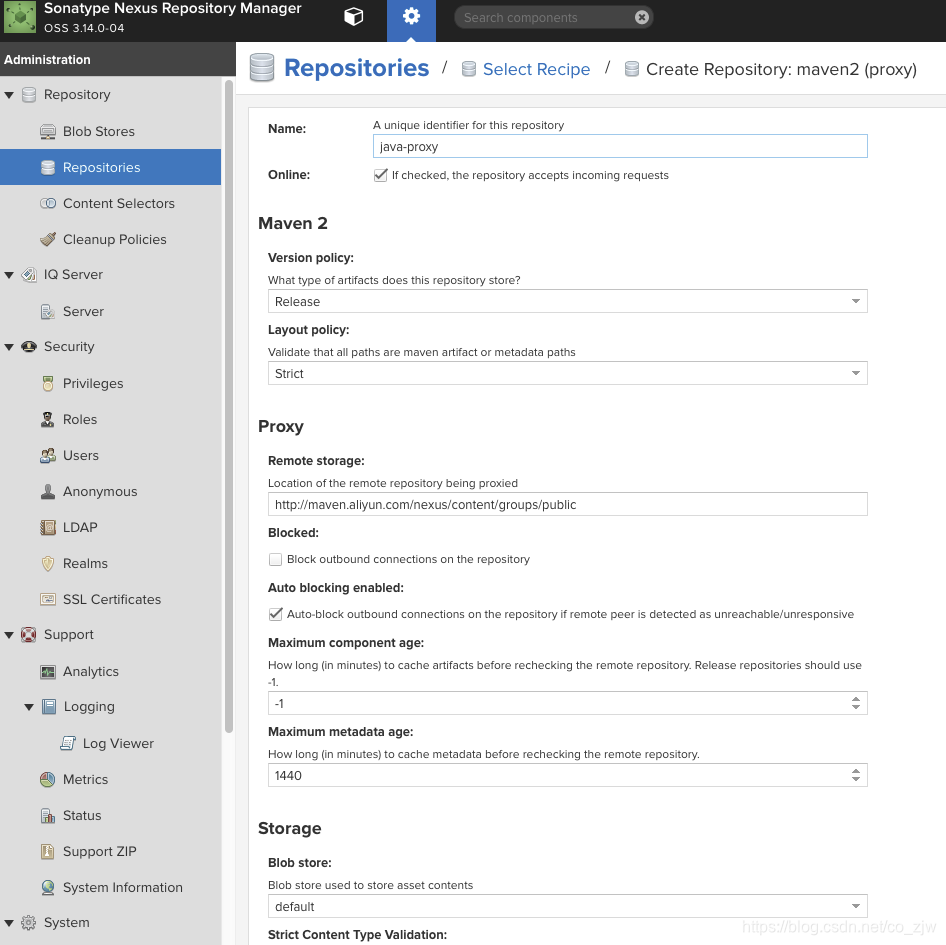Screen dimensions: 946x945
Task: Collapse the Repository tree section
Action: pyautogui.click(x=9, y=95)
